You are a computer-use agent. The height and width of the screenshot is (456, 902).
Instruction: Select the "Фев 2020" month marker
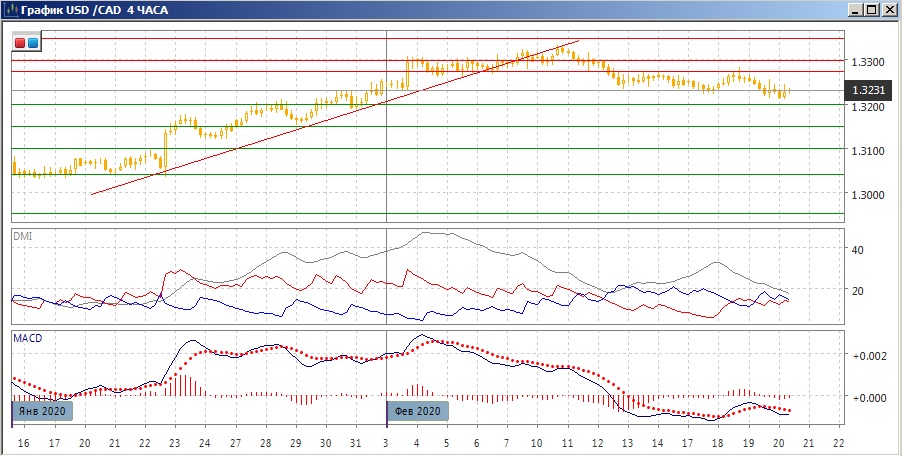click(418, 410)
